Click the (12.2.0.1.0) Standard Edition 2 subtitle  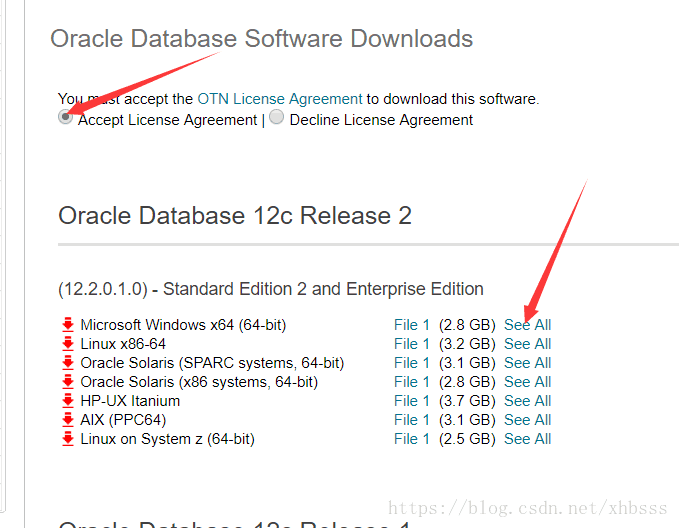(271, 289)
